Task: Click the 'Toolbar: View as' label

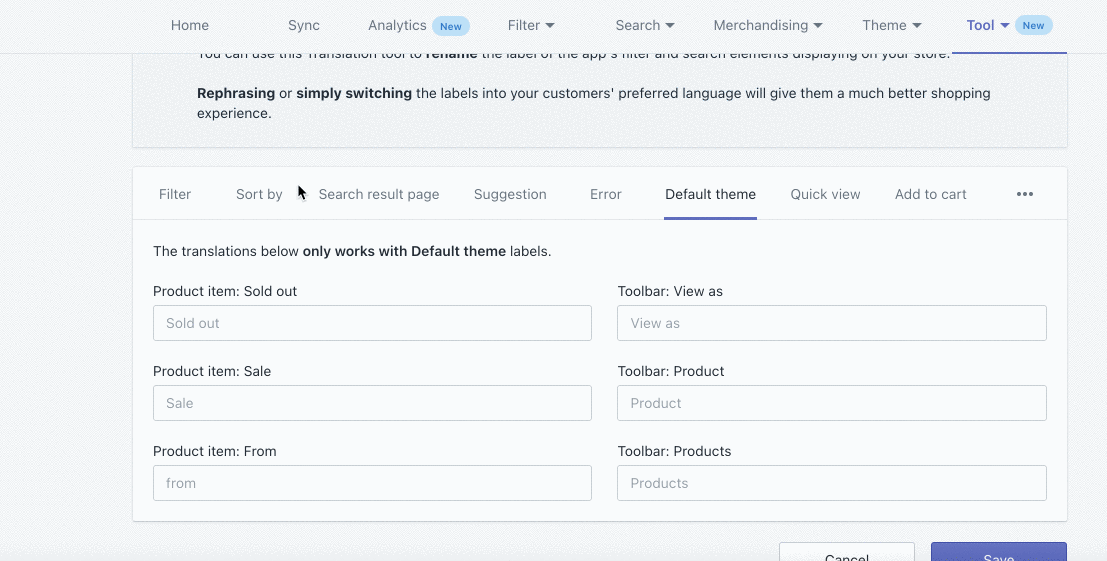Action: click(670, 291)
